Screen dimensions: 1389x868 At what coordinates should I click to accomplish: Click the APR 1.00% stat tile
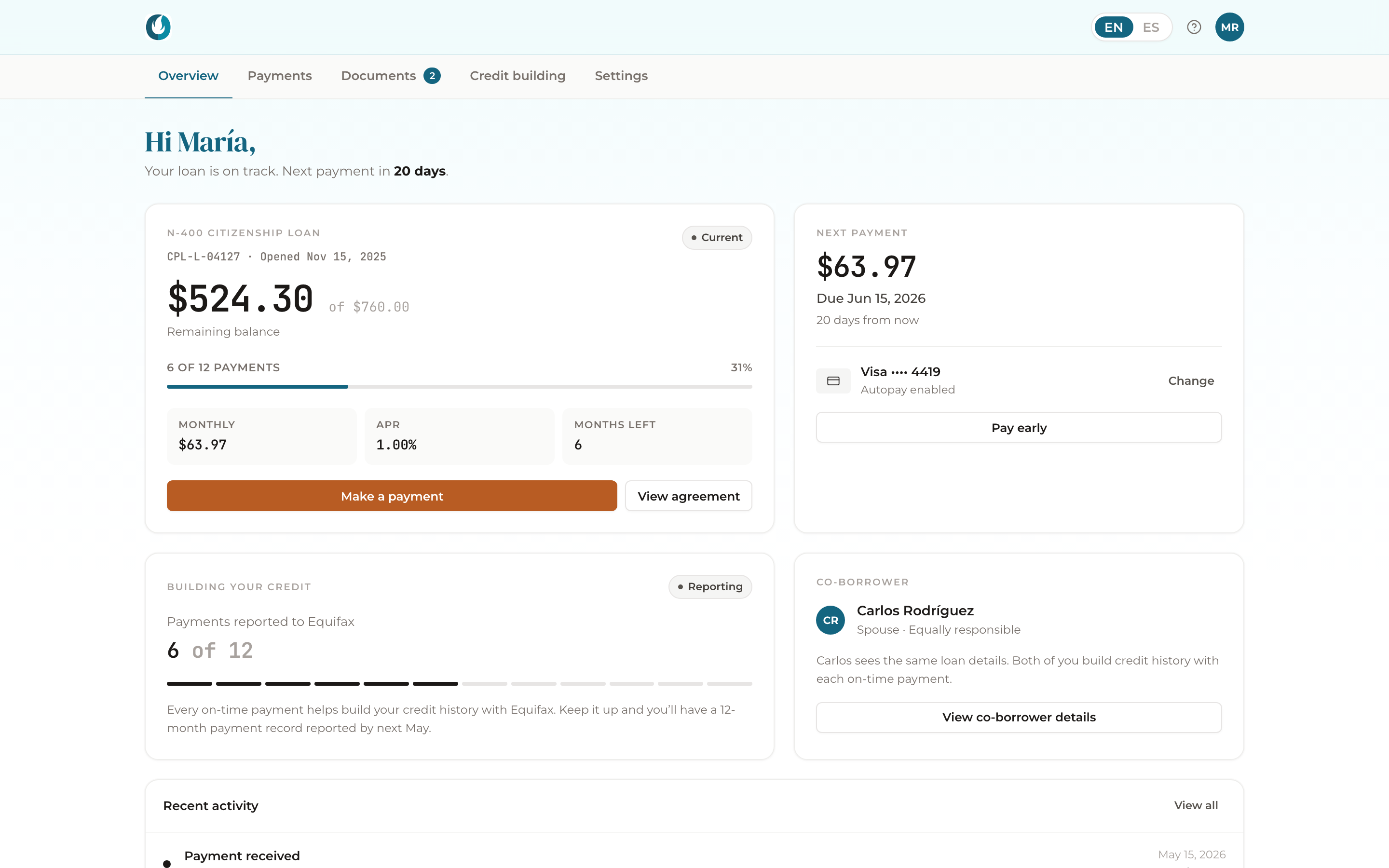pos(459,436)
